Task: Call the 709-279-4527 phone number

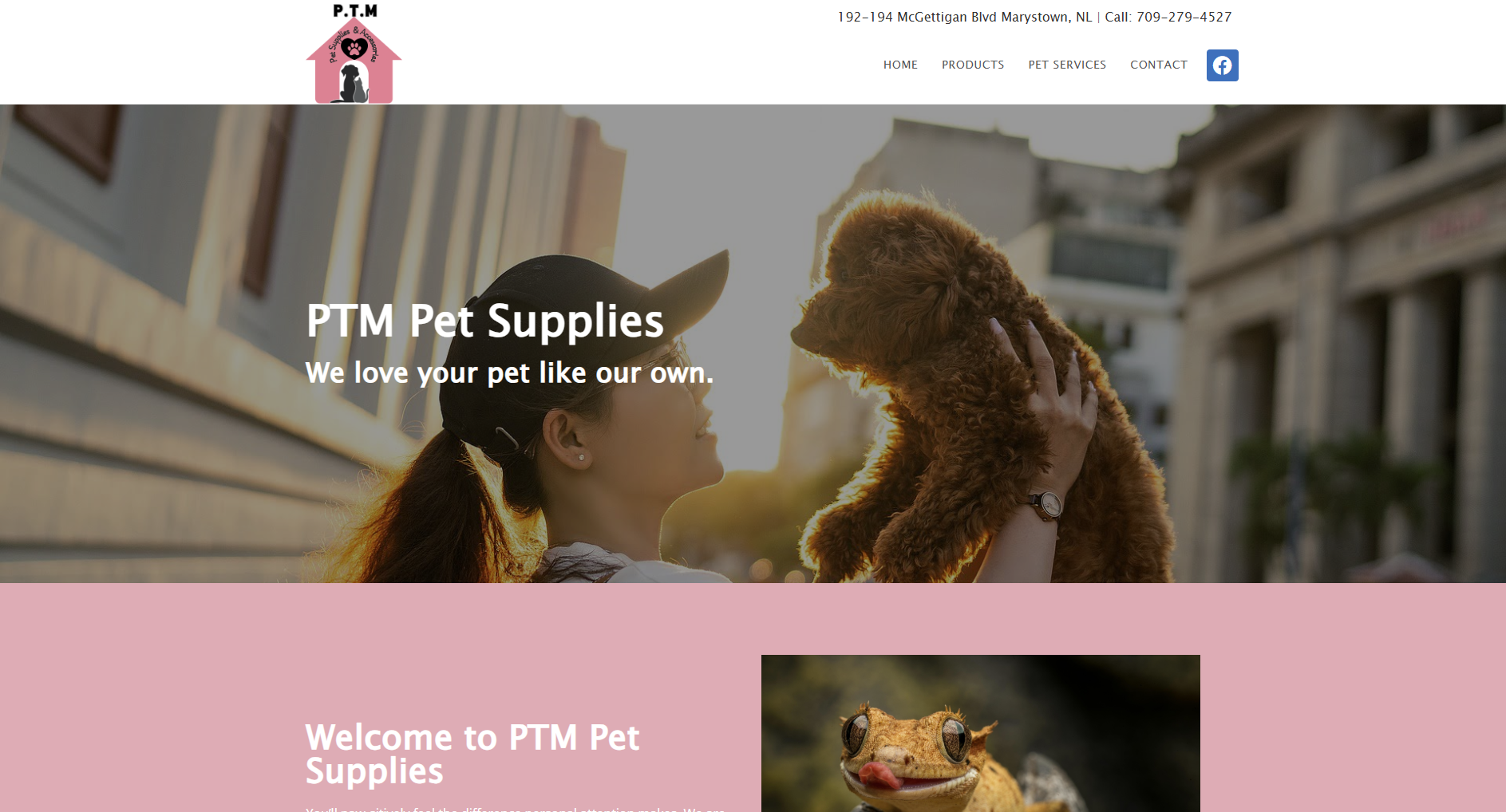Action: pyautogui.click(x=1184, y=17)
